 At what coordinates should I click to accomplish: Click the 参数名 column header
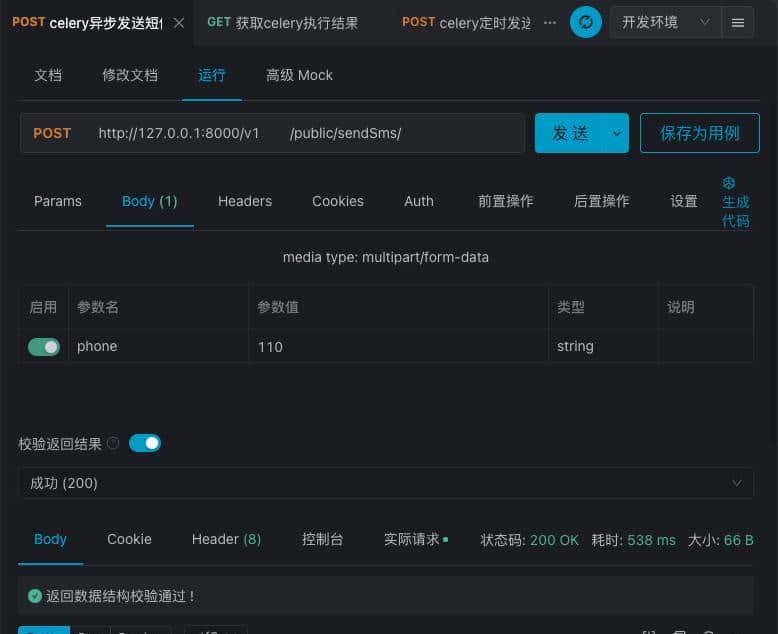tap(98, 307)
